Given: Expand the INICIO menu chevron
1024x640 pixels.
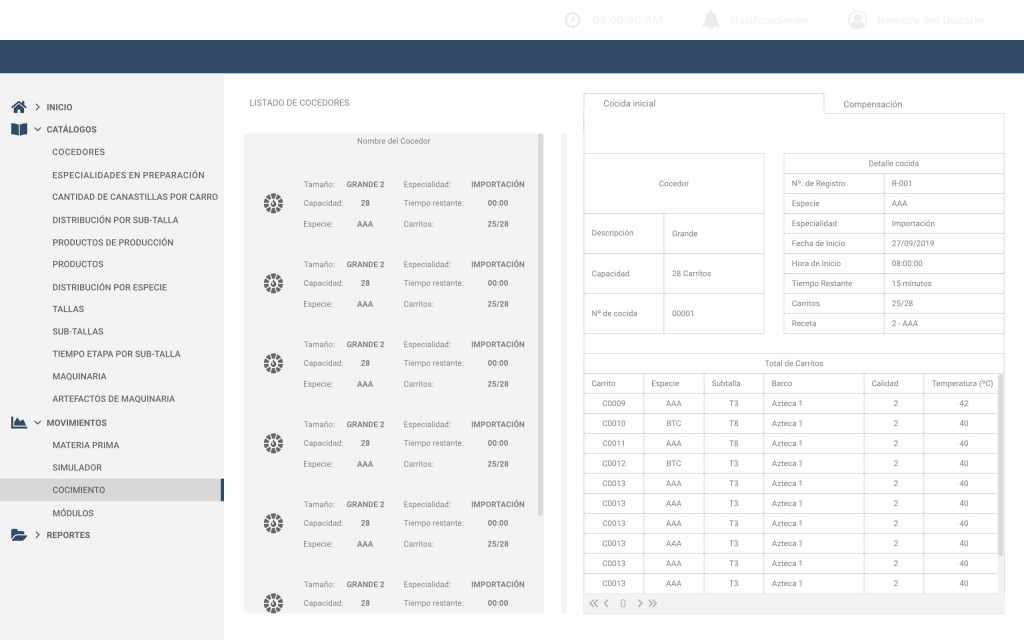Looking at the screenshot, I should pyautogui.click(x=37, y=107).
